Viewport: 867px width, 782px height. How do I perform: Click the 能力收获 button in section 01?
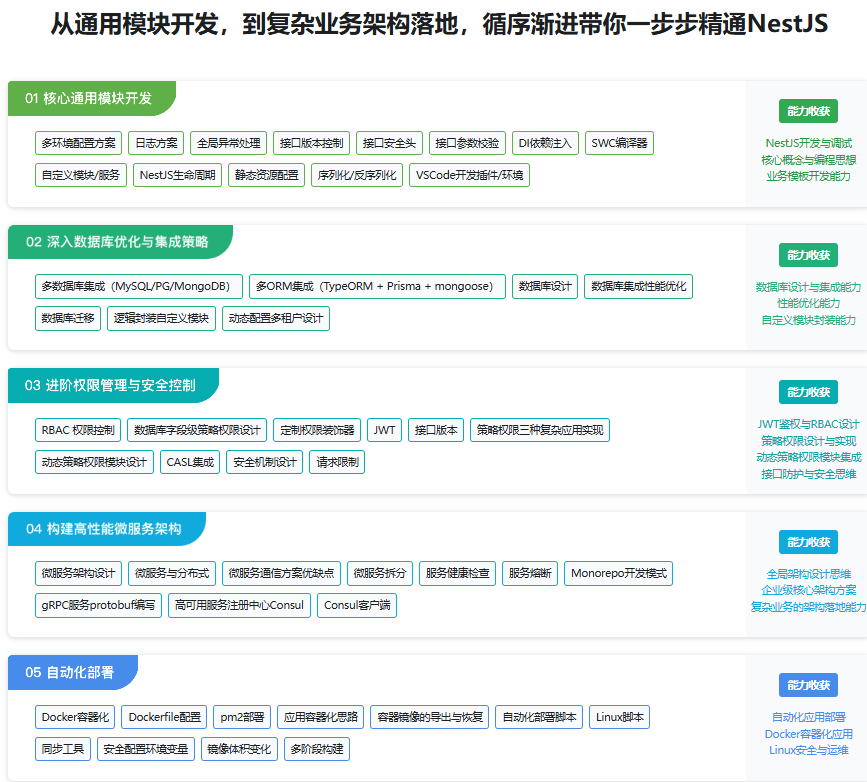tap(808, 111)
